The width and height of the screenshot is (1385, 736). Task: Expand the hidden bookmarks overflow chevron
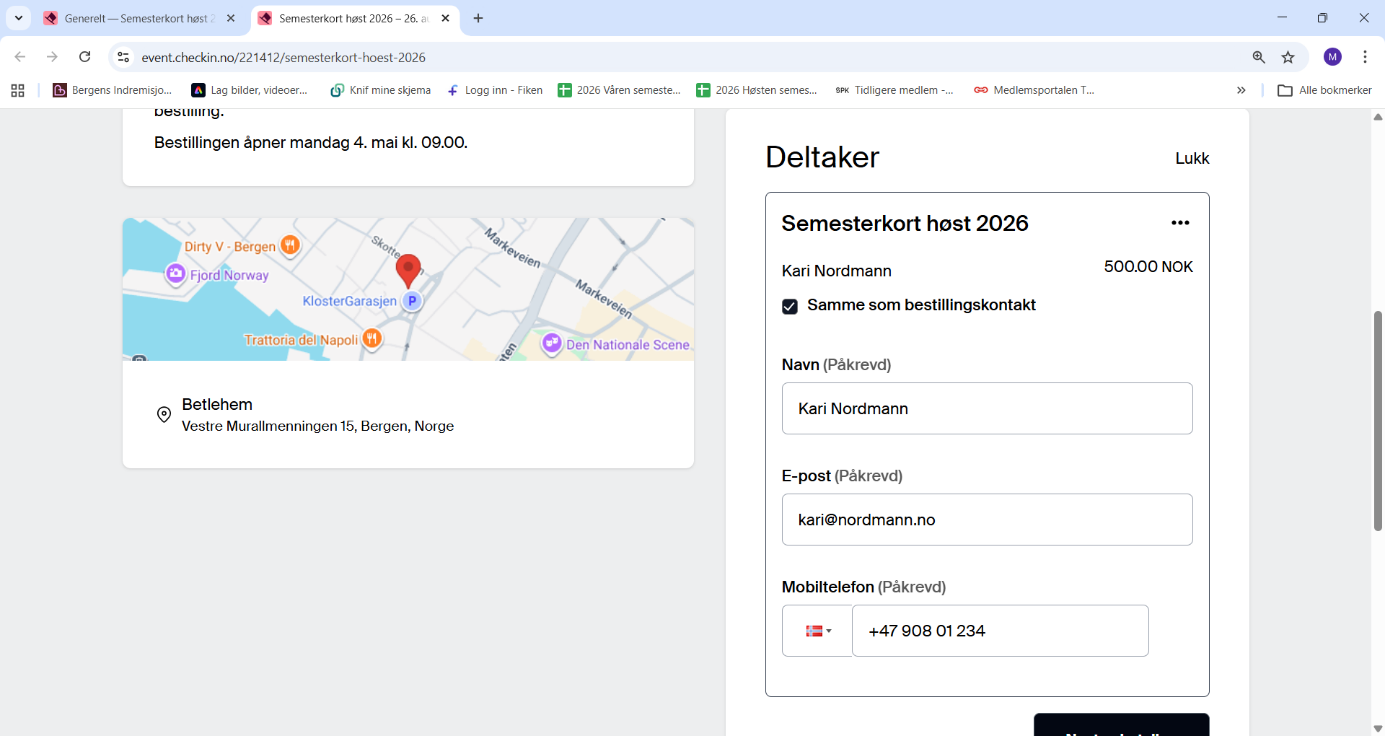[1241, 90]
